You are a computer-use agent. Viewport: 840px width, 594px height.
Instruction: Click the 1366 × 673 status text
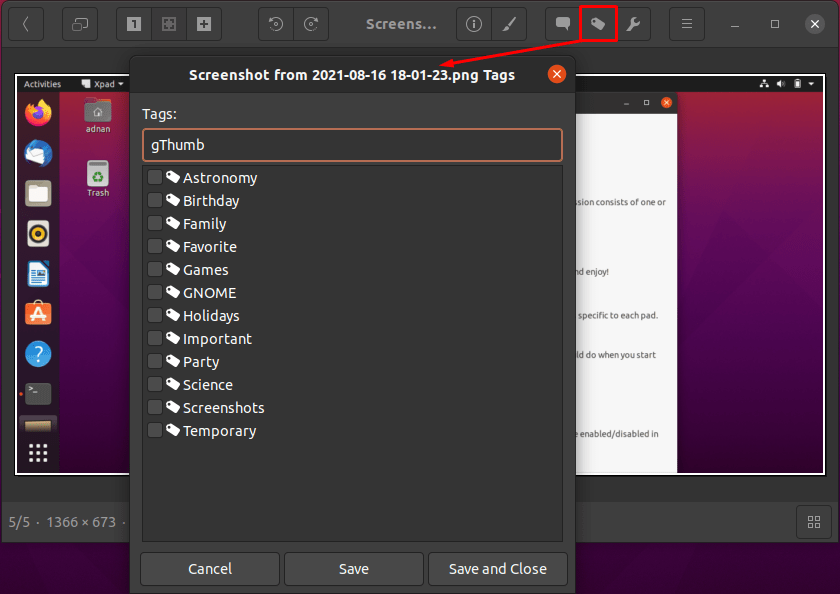[x=81, y=522]
